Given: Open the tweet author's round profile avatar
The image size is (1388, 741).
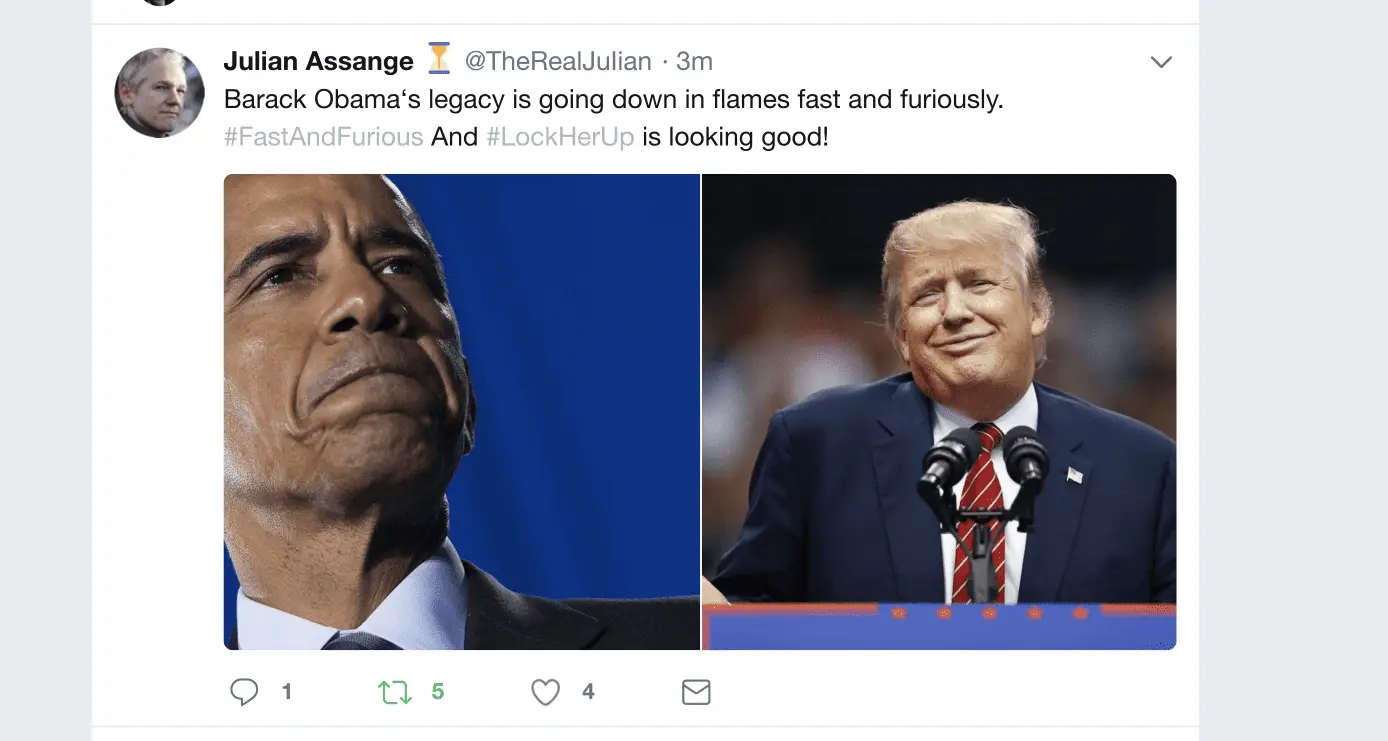Looking at the screenshot, I should pos(160,93).
